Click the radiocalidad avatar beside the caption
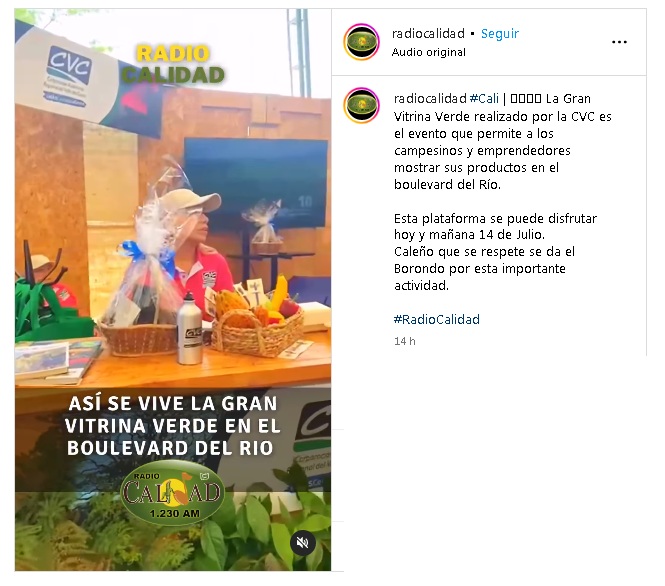Image resolution: width=665 pixels, height=586 pixels. [361, 106]
